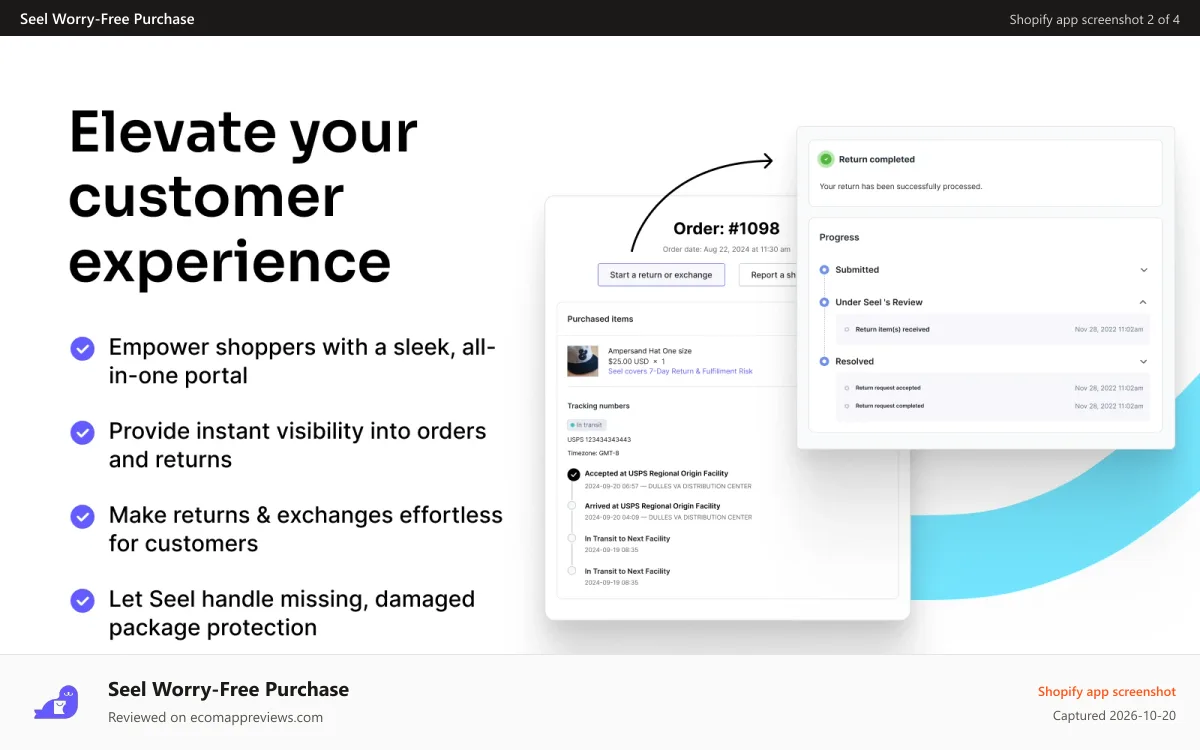Image resolution: width=1200 pixels, height=750 pixels.
Task: Click the Resolved step circle icon
Action: point(824,361)
